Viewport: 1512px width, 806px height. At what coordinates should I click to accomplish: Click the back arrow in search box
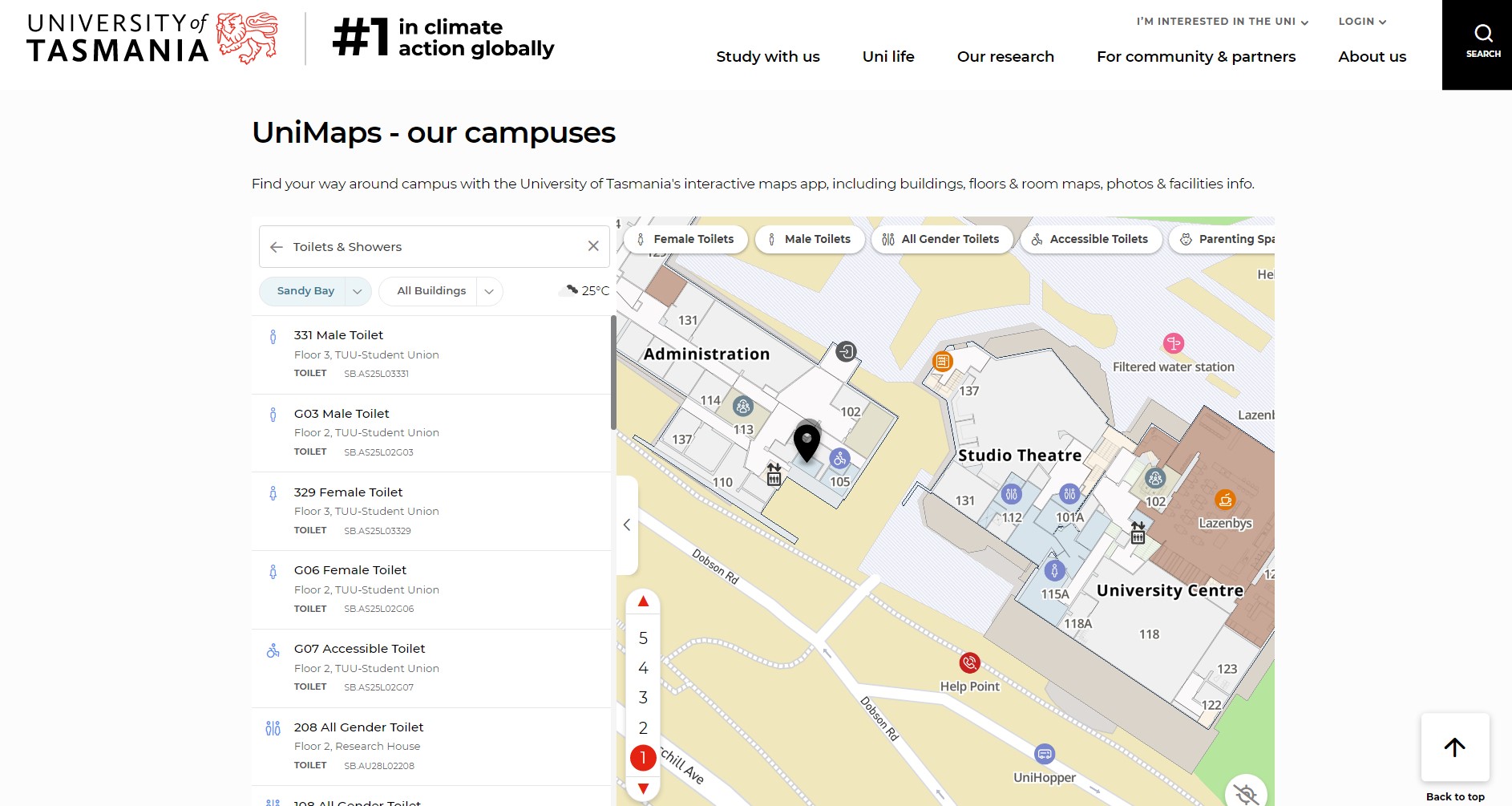coord(277,247)
